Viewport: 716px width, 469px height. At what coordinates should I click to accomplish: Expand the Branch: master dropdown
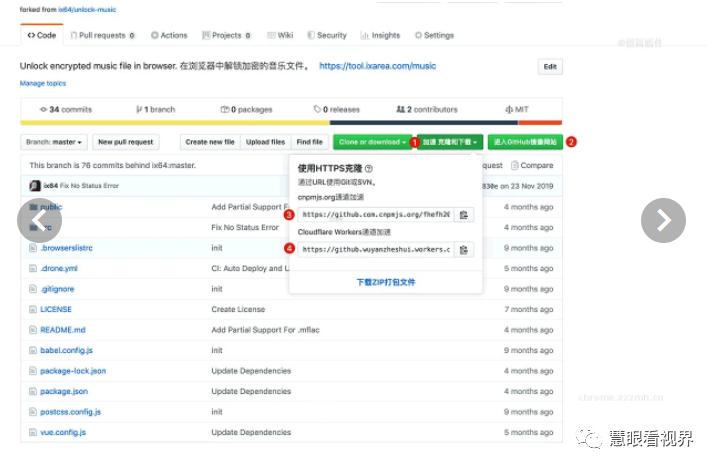55,142
